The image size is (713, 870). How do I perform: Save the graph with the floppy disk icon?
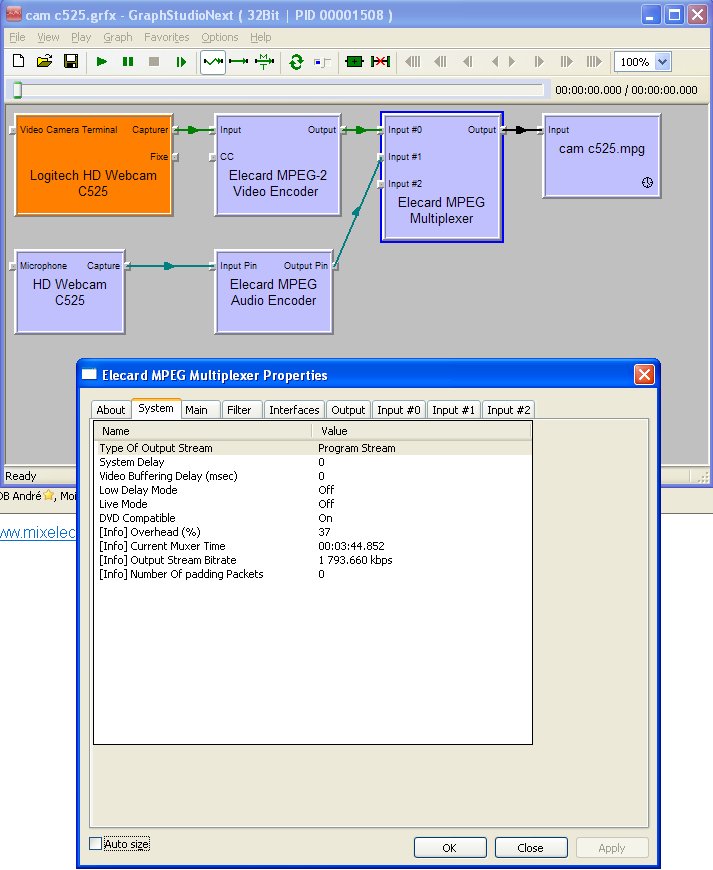tap(71, 61)
